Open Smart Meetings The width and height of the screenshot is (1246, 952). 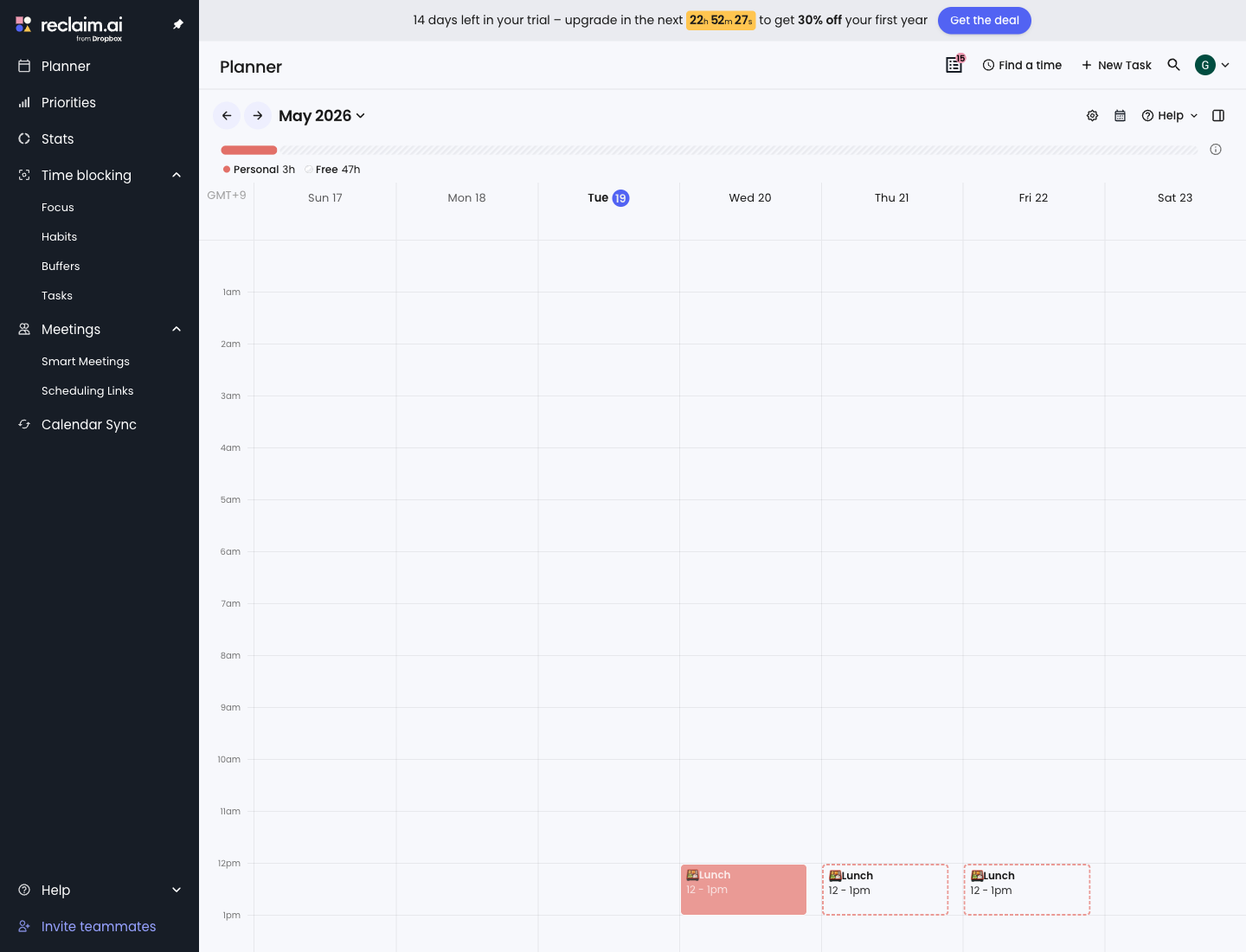coord(86,361)
